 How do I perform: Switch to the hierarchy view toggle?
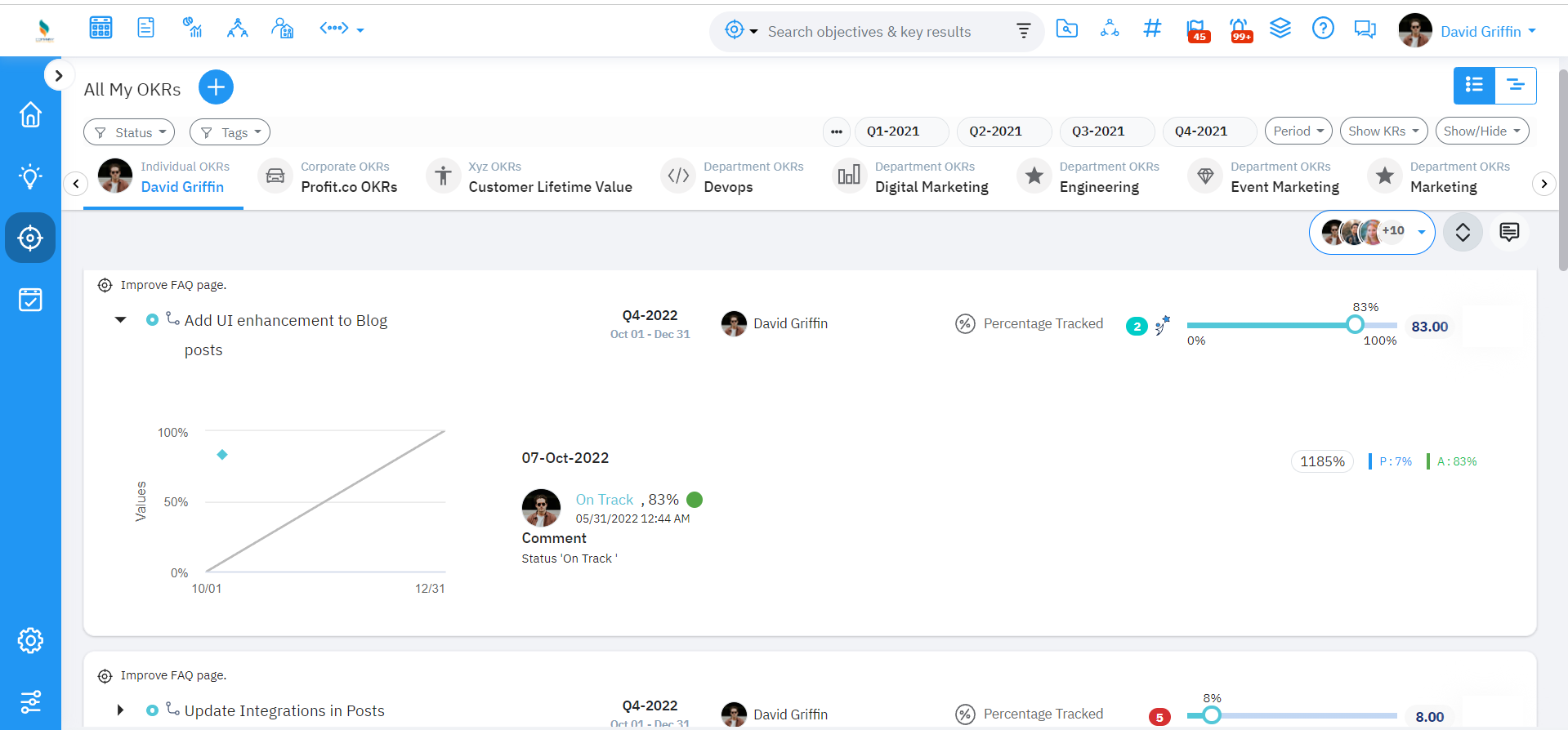click(x=1515, y=86)
